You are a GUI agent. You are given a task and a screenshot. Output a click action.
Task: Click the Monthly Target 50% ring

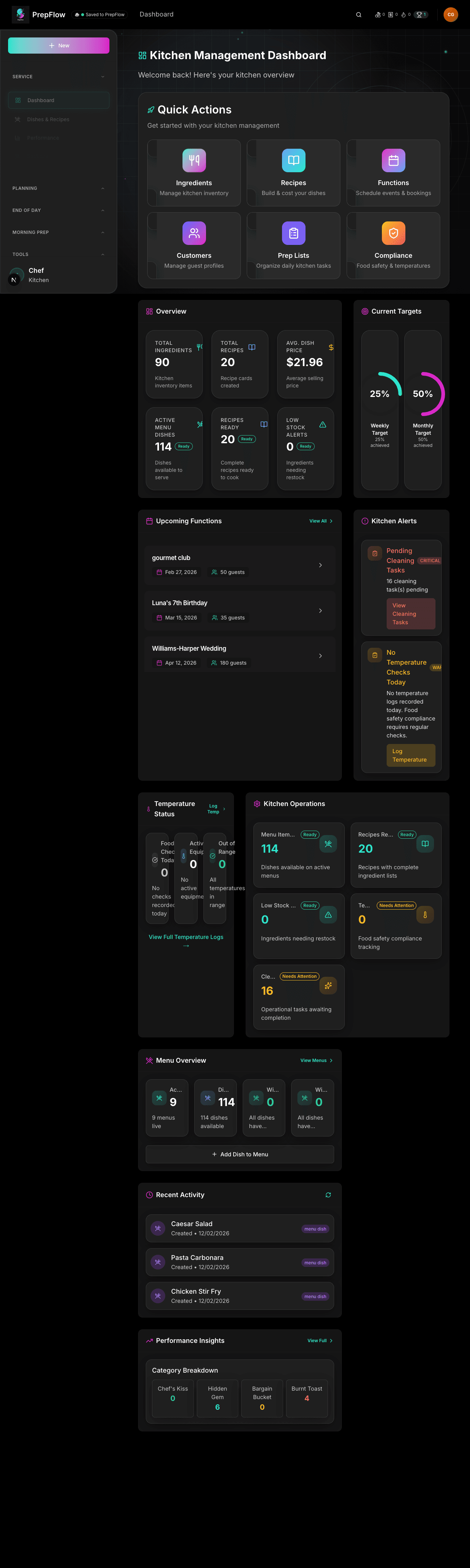423,394
